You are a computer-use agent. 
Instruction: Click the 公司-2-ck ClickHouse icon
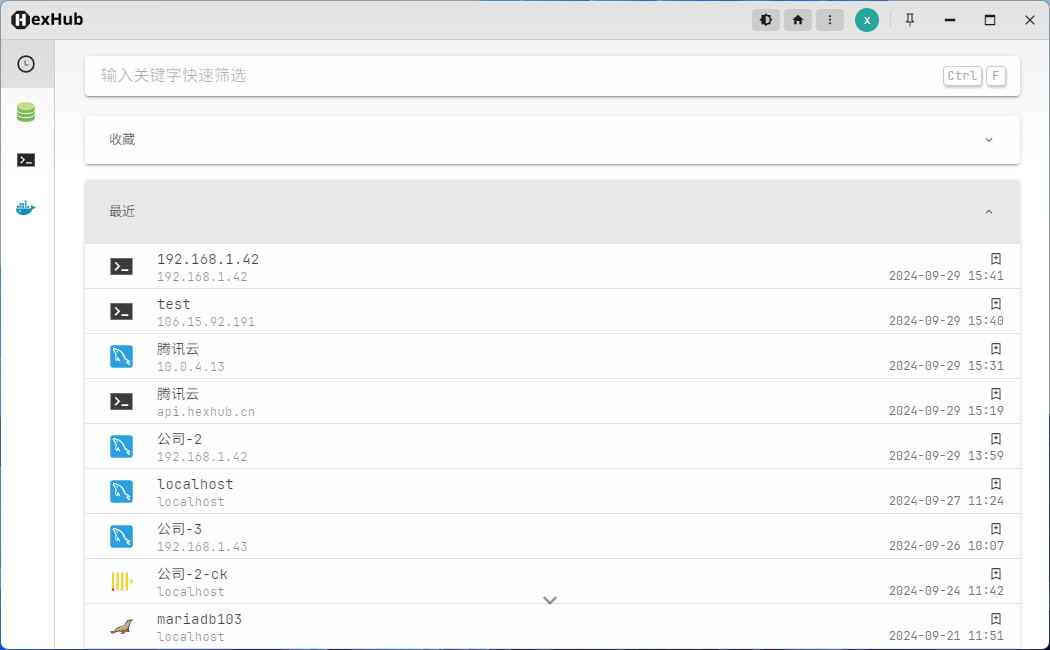pos(121,581)
